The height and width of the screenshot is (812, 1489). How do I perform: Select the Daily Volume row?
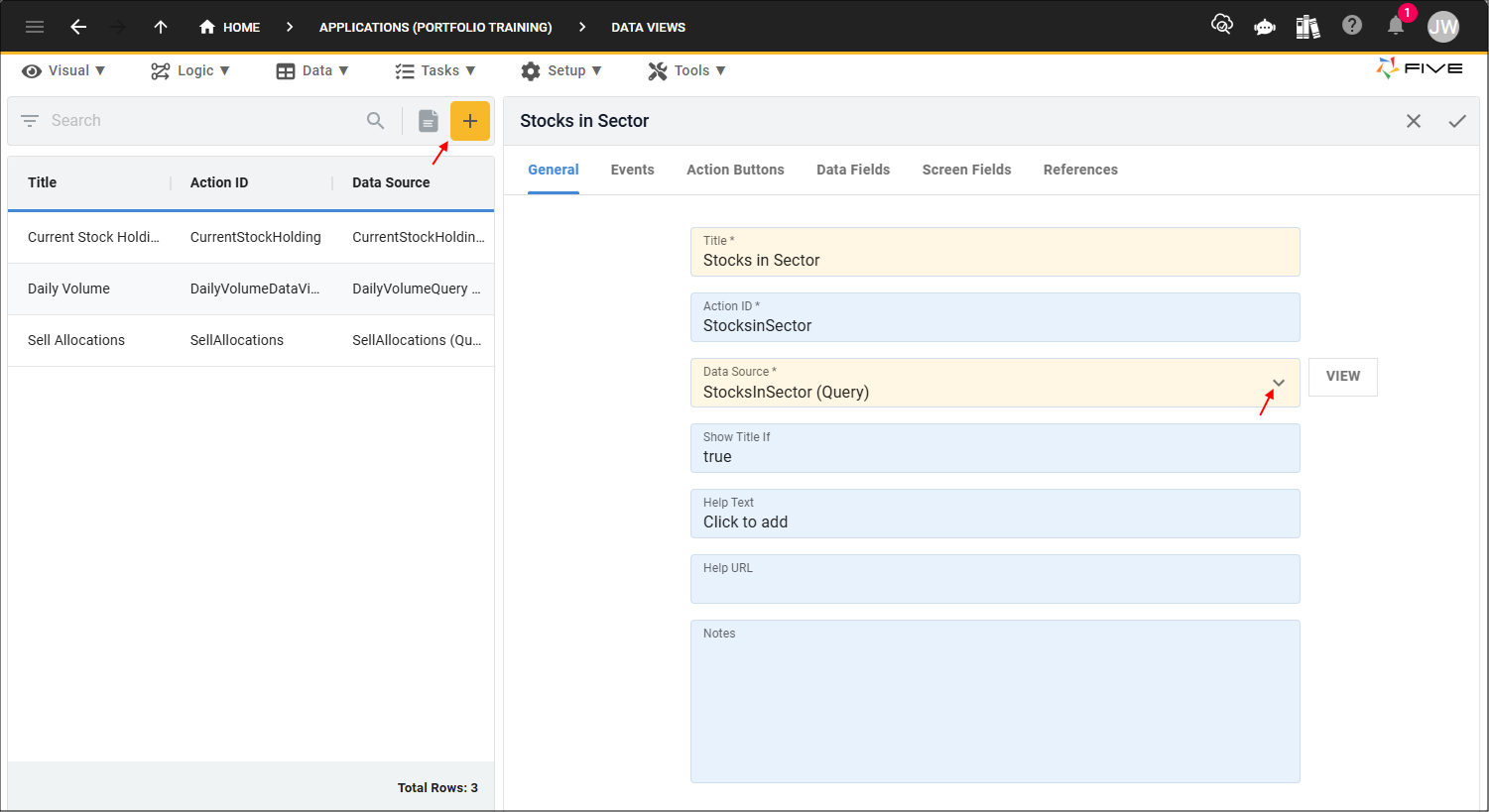click(251, 289)
